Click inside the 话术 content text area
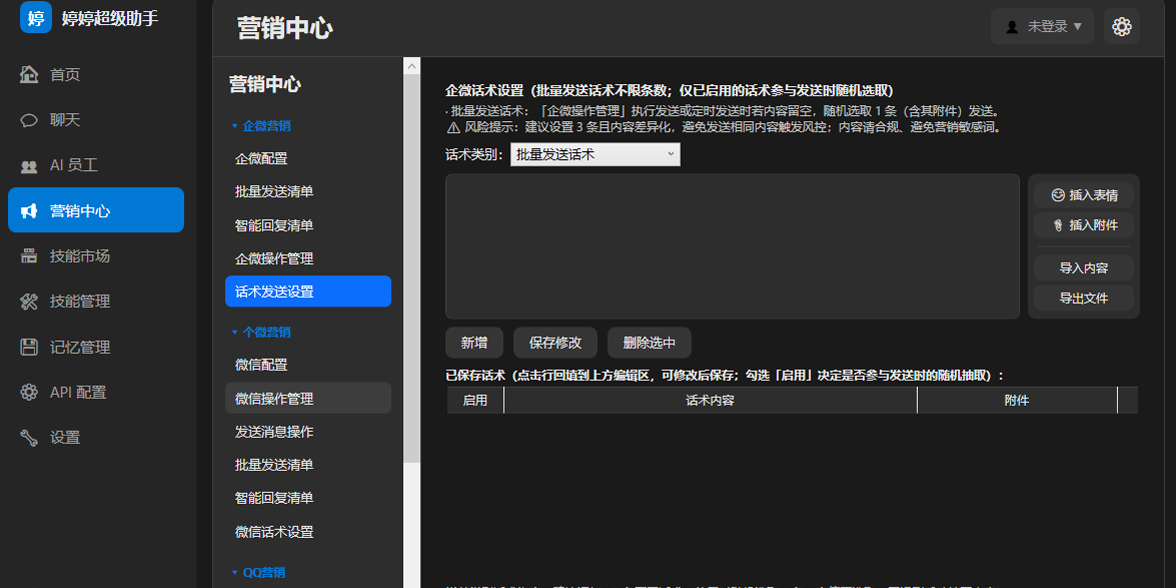 tap(732, 247)
